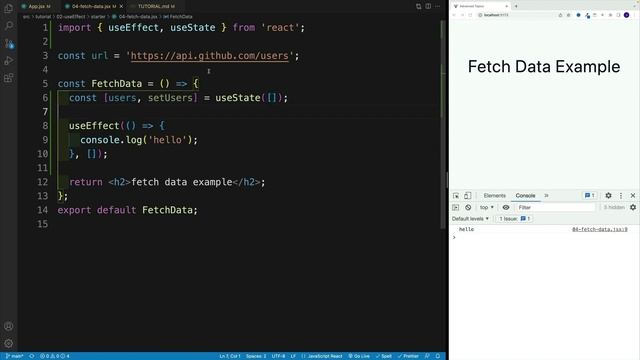Bookmark this page with the star icon
This screenshot has width=640, height=360.
click(x=568, y=15)
